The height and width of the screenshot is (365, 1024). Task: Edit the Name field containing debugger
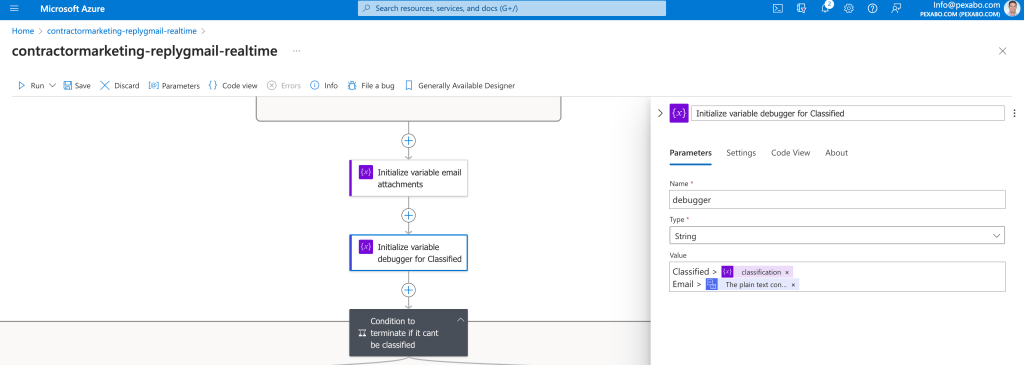click(837, 200)
